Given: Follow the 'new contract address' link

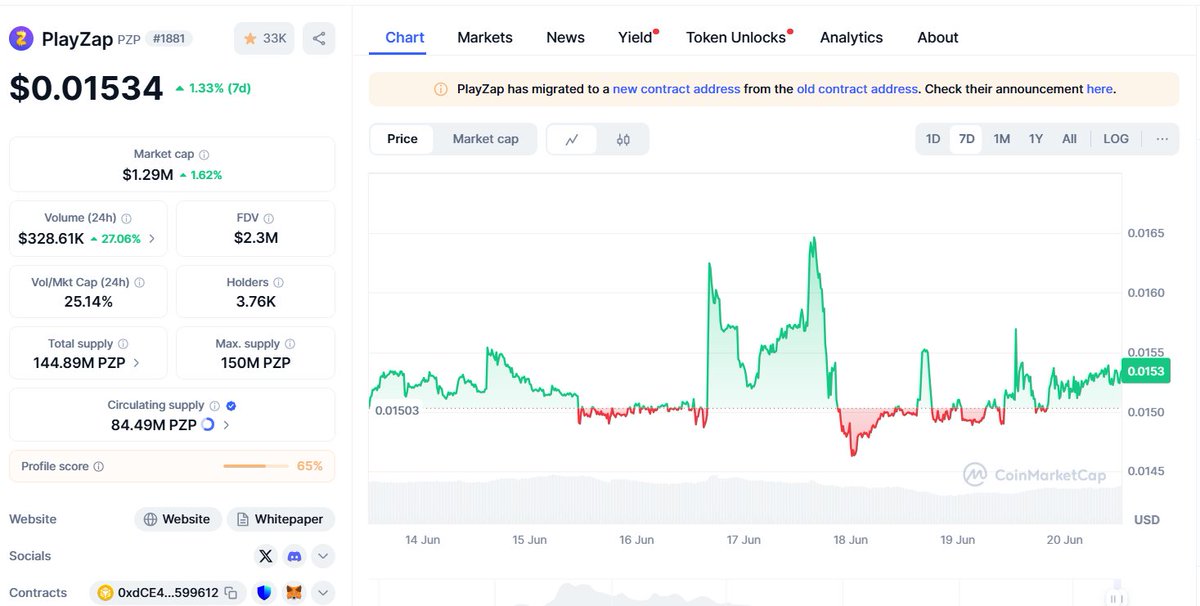Looking at the screenshot, I should pyautogui.click(x=677, y=89).
